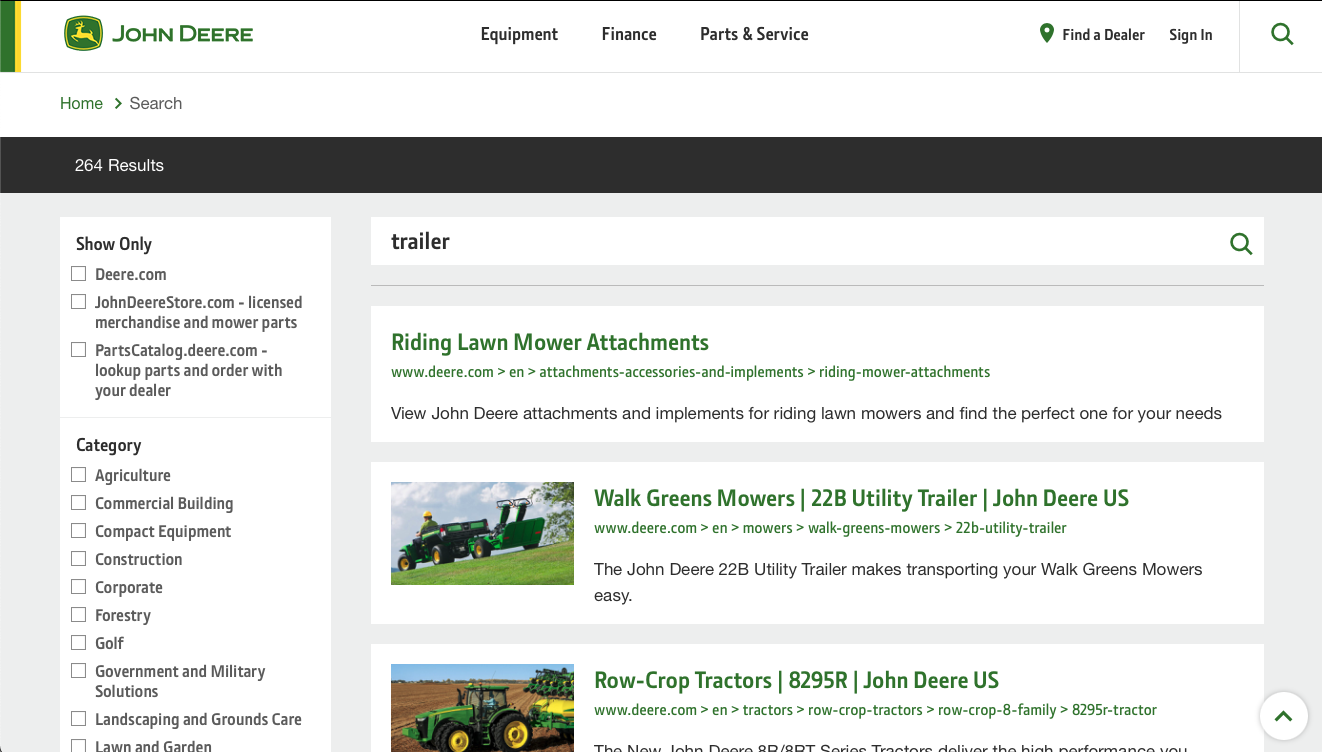Enable the Agriculture category checkbox
1322x752 pixels.
(79, 475)
